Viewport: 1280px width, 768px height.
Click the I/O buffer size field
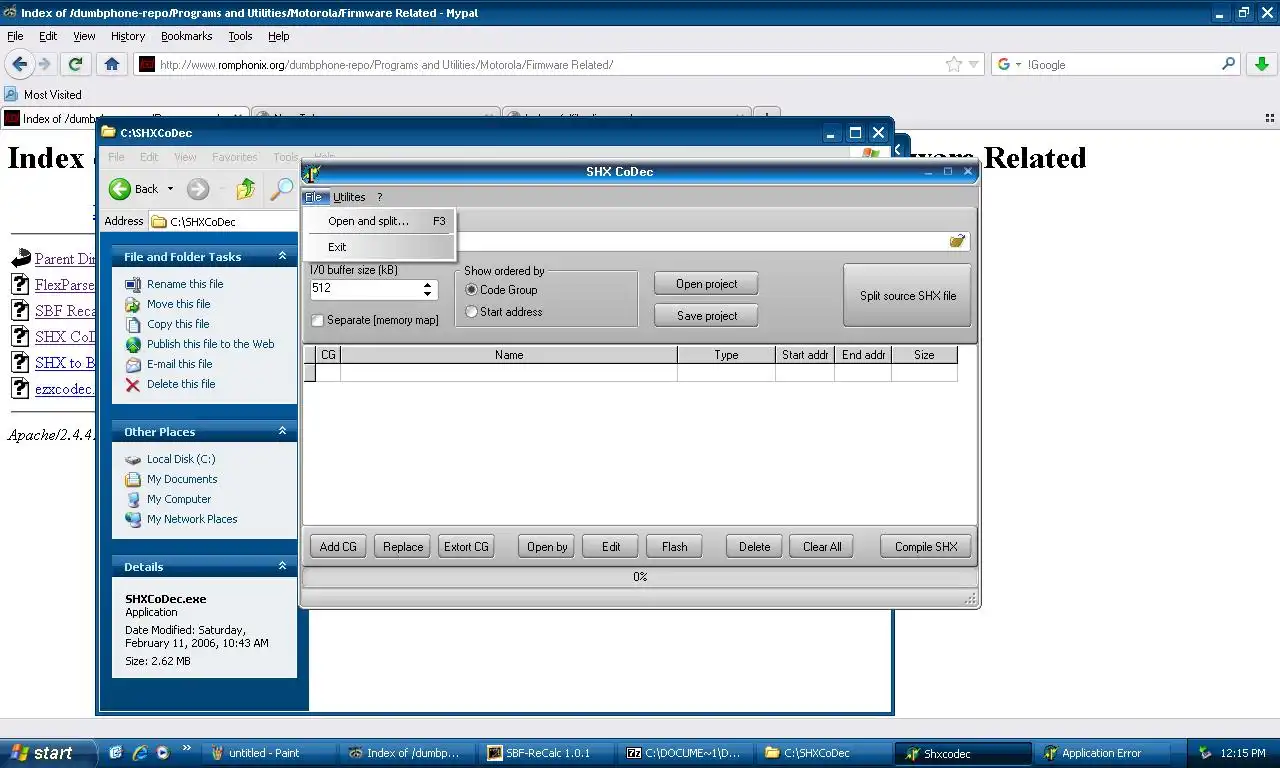366,289
